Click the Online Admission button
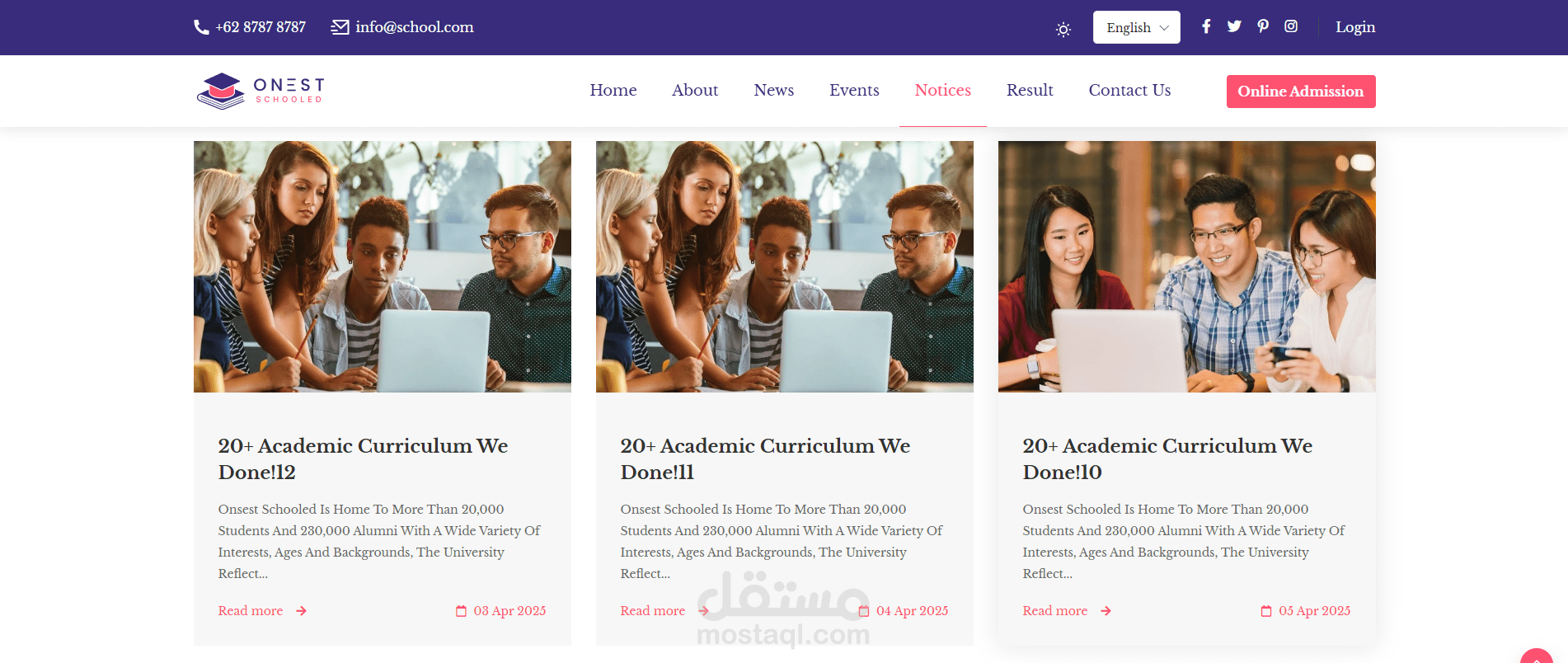1568x663 pixels. pyautogui.click(x=1301, y=92)
